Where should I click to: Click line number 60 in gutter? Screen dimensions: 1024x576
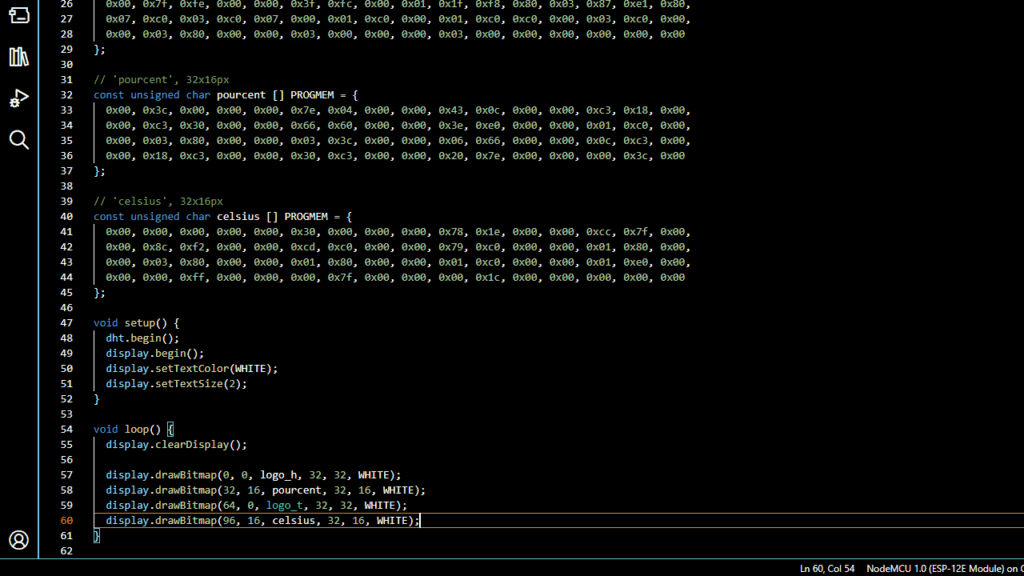67,520
